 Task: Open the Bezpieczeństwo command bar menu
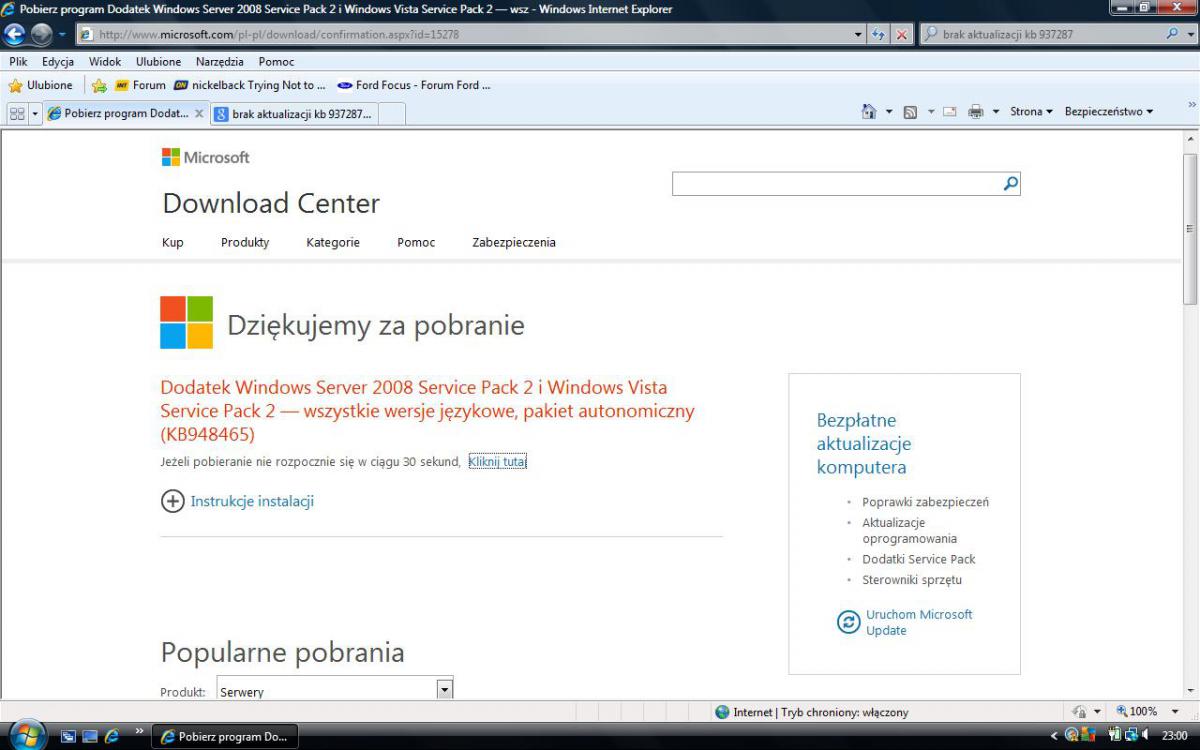(1109, 112)
